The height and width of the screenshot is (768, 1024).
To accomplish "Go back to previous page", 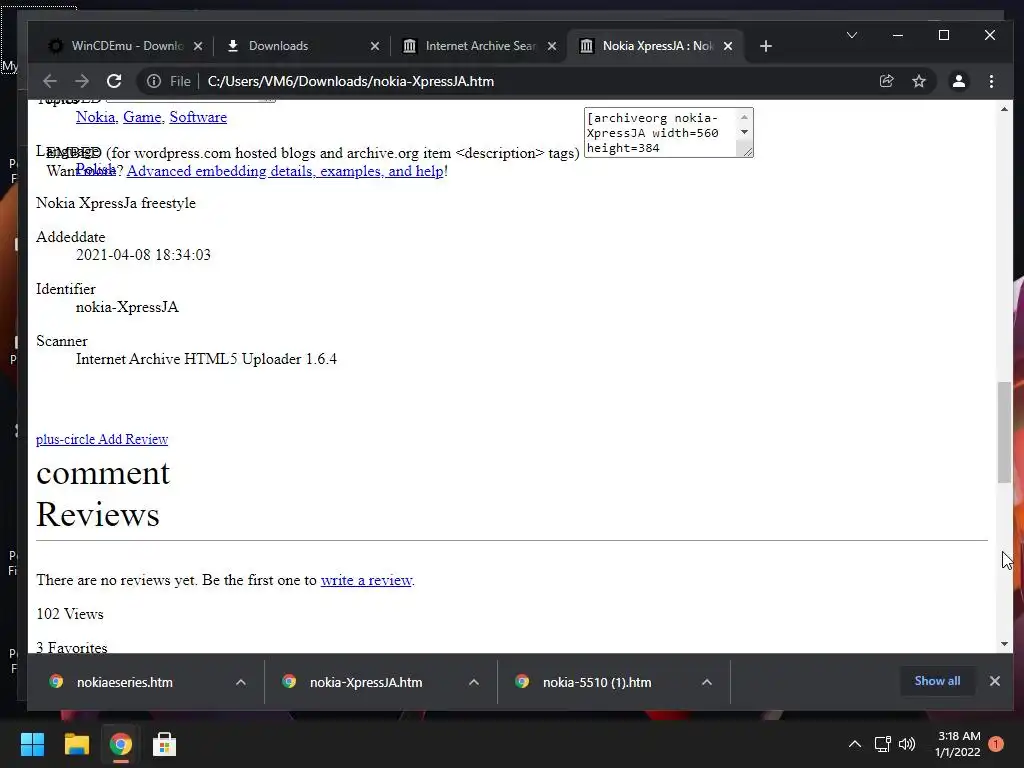I will click(50, 81).
